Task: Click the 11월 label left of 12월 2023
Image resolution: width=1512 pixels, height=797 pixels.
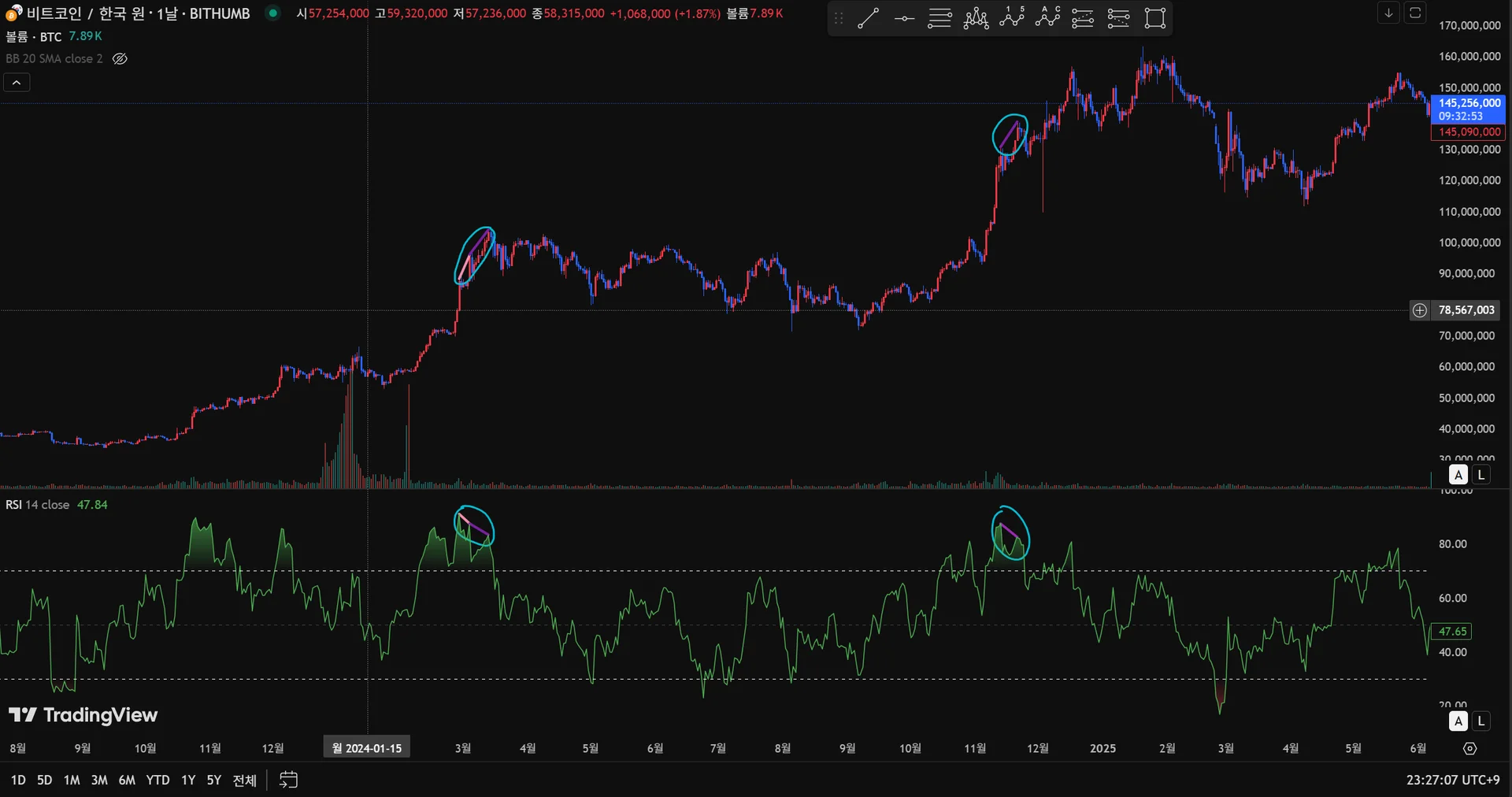Action: (x=210, y=748)
